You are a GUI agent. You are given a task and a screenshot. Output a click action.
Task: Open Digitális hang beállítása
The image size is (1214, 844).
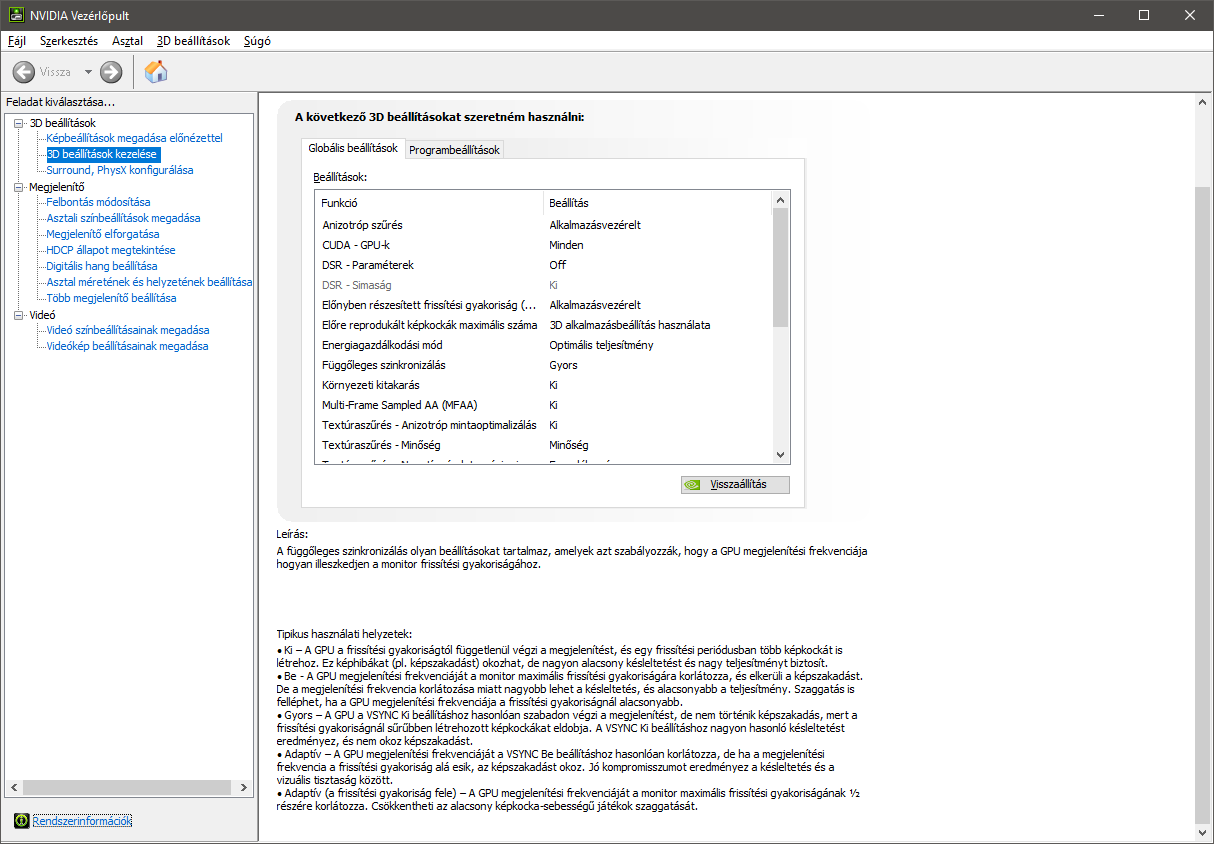point(102,266)
